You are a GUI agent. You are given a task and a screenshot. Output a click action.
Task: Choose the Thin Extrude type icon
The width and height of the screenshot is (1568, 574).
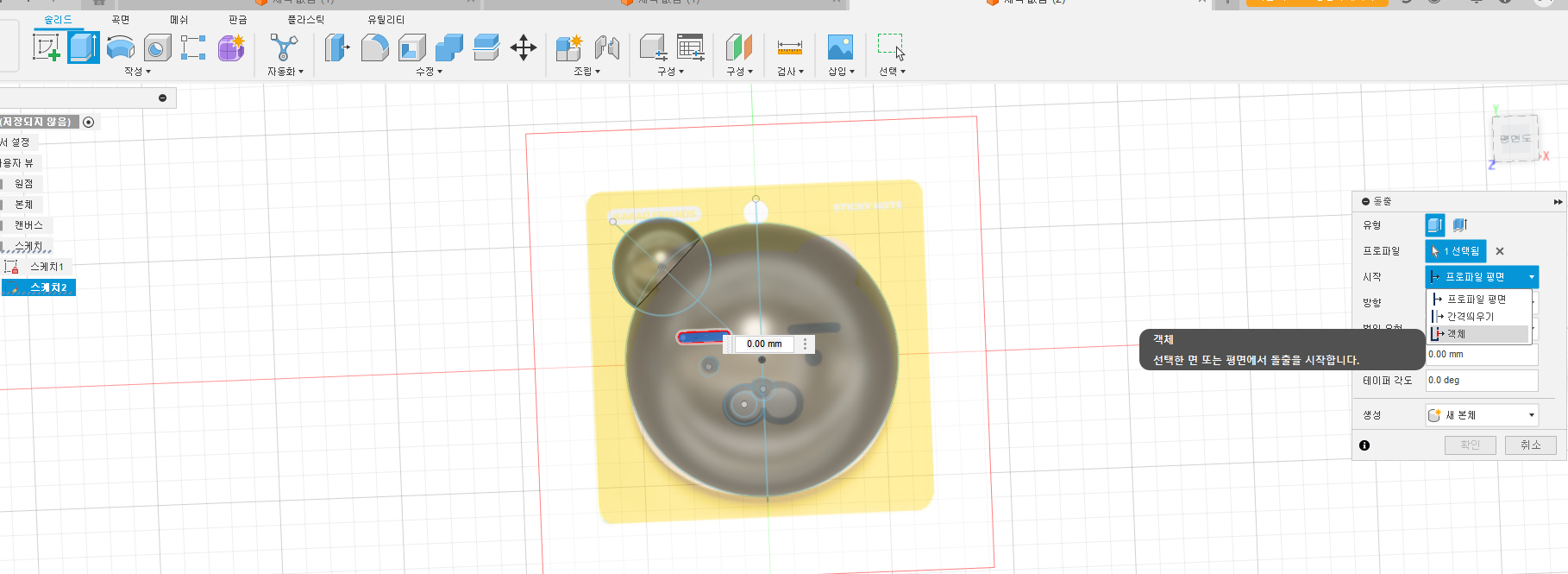tap(1459, 225)
